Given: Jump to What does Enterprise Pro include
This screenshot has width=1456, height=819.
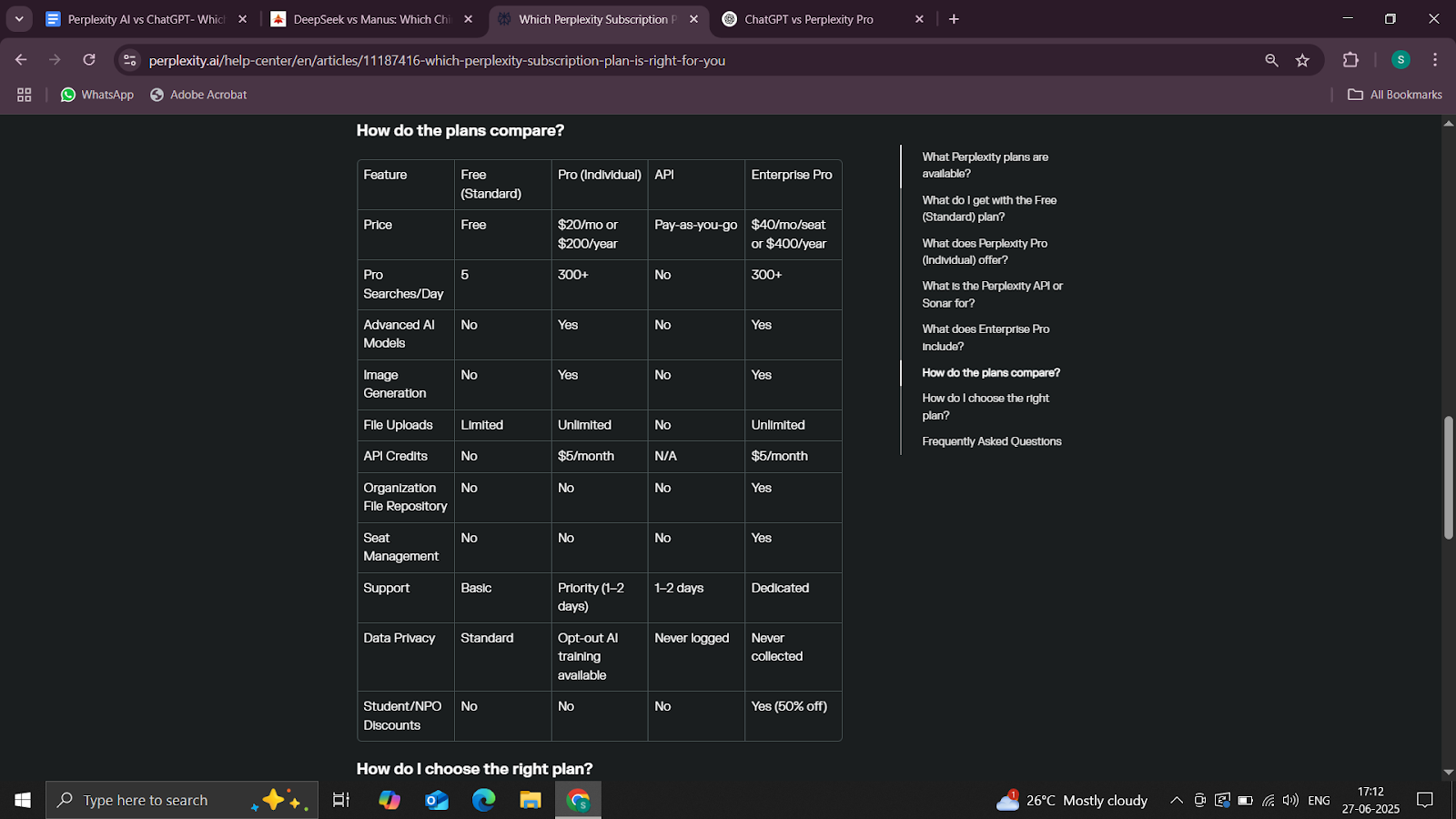Looking at the screenshot, I should click(986, 338).
